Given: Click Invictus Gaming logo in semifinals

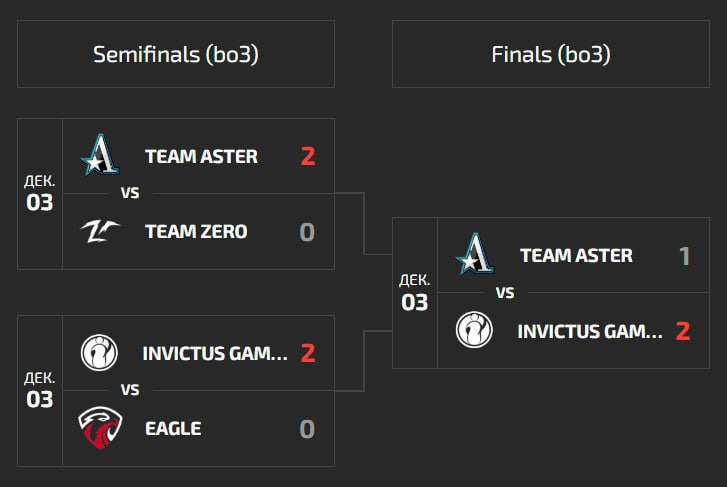Looking at the screenshot, I should coord(99,352).
